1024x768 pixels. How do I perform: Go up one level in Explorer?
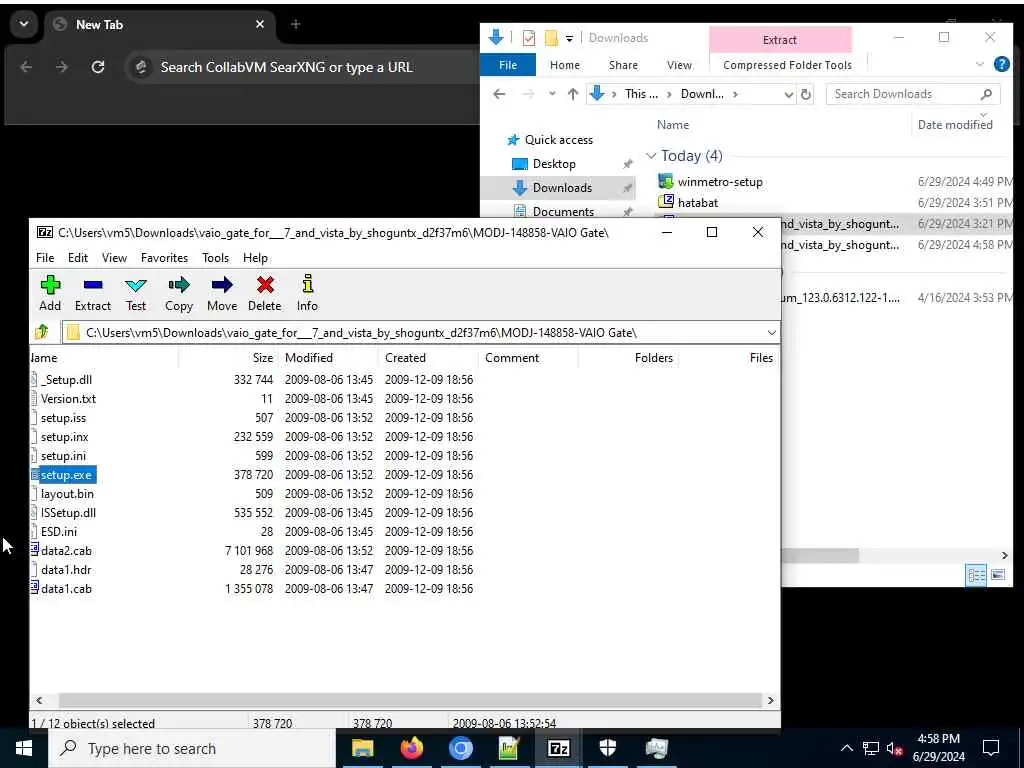573,94
